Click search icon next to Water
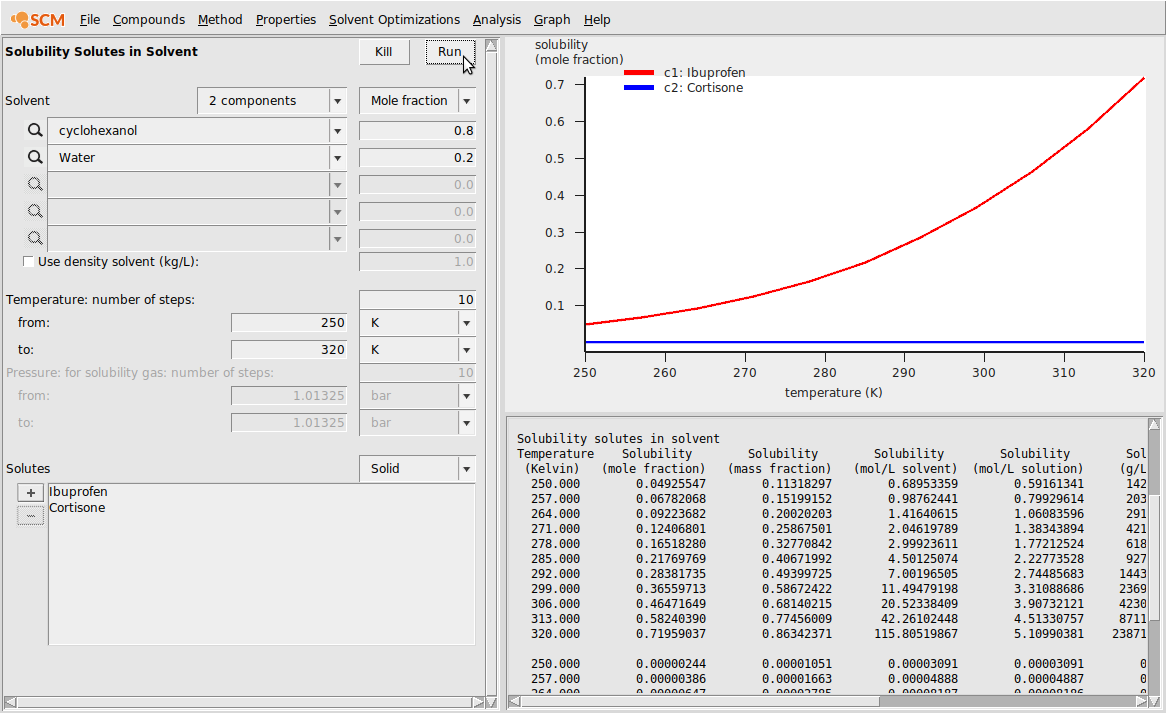 [x=35, y=158]
